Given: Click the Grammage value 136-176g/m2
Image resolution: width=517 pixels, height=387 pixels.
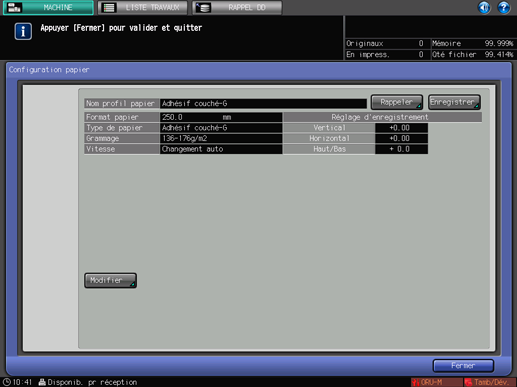Looking at the screenshot, I should 221,138.
